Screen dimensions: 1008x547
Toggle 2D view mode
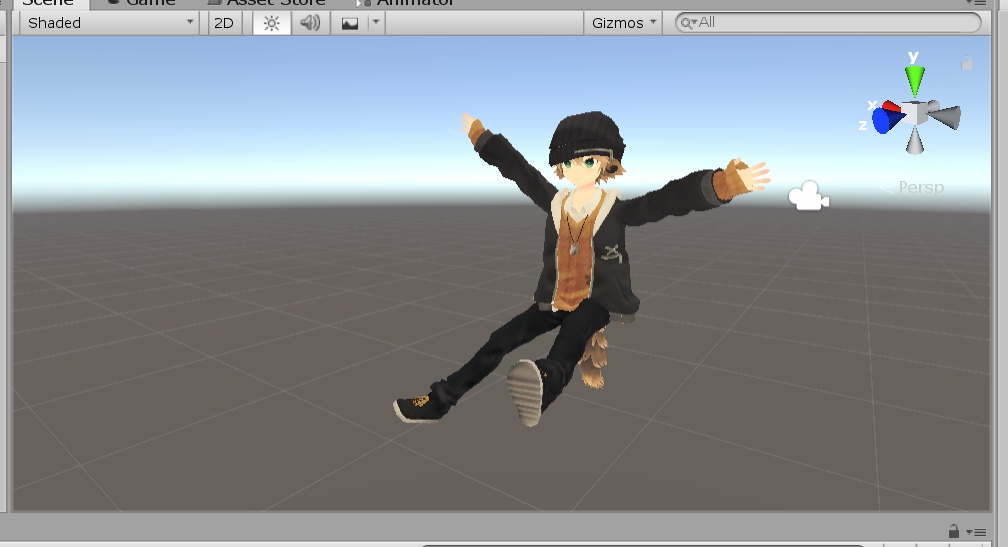pos(224,23)
